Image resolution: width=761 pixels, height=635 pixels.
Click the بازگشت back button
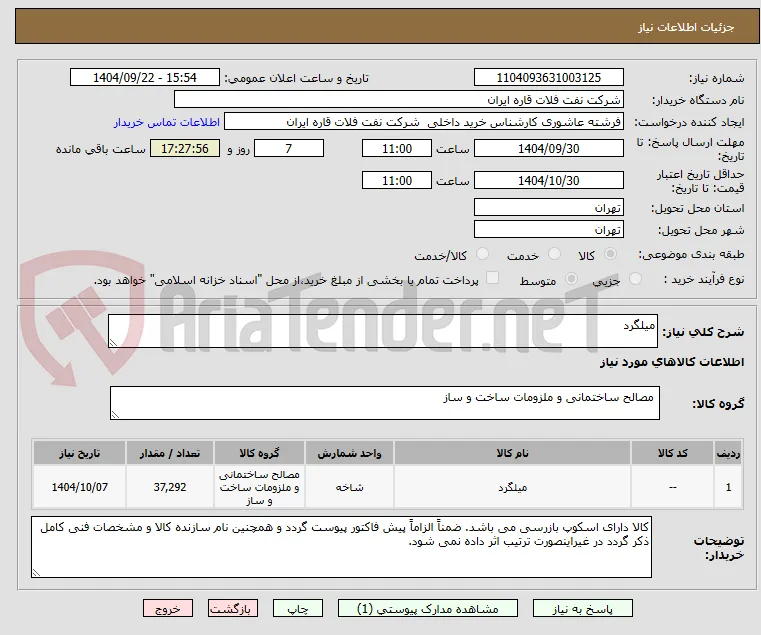pyautogui.click(x=232, y=608)
